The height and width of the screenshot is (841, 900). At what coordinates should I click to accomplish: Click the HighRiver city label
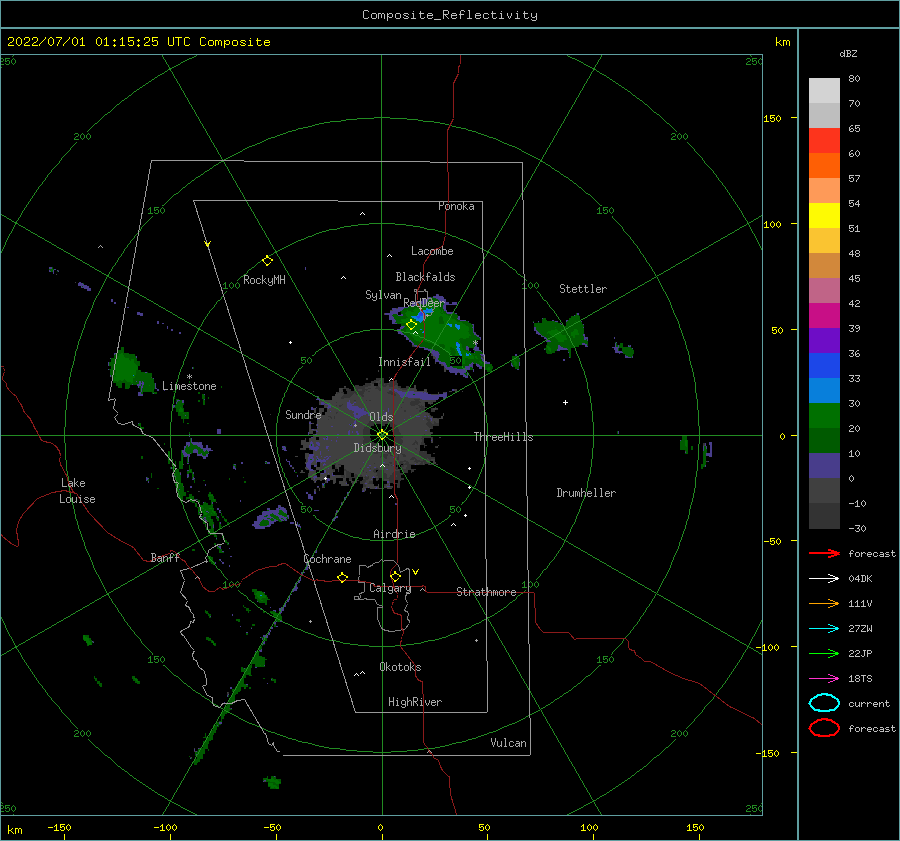pos(415,702)
